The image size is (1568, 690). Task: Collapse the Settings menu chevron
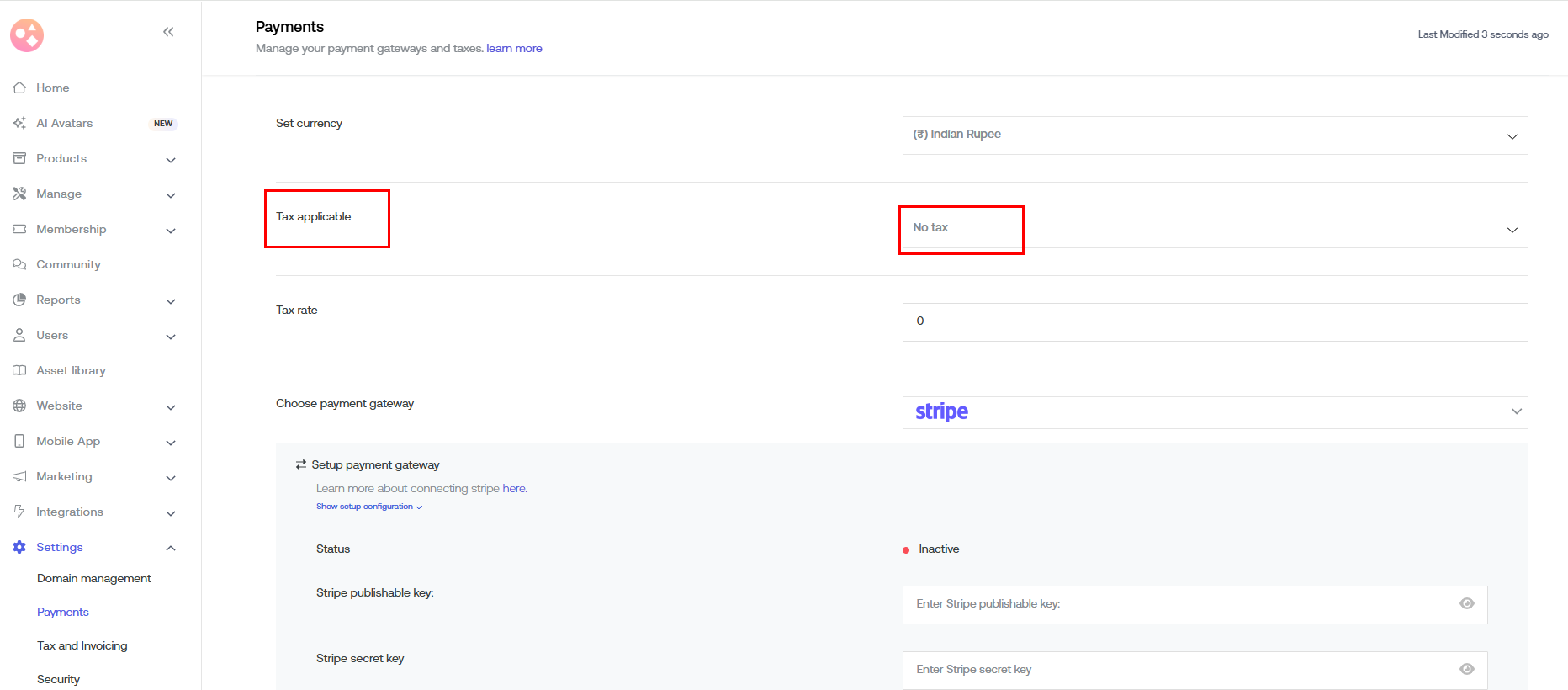click(171, 548)
